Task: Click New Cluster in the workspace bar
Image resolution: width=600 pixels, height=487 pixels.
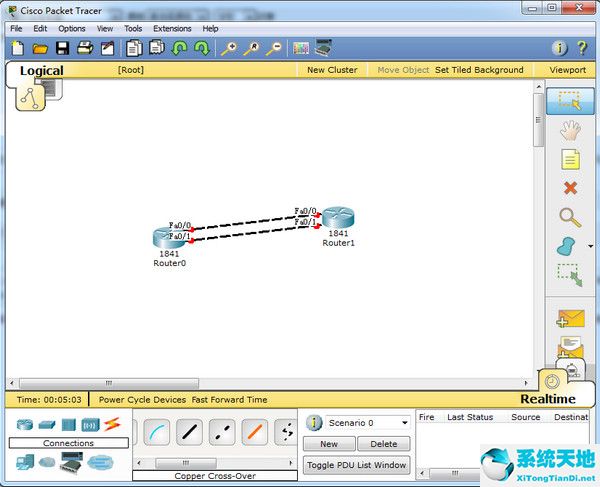Action: coord(332,70)
